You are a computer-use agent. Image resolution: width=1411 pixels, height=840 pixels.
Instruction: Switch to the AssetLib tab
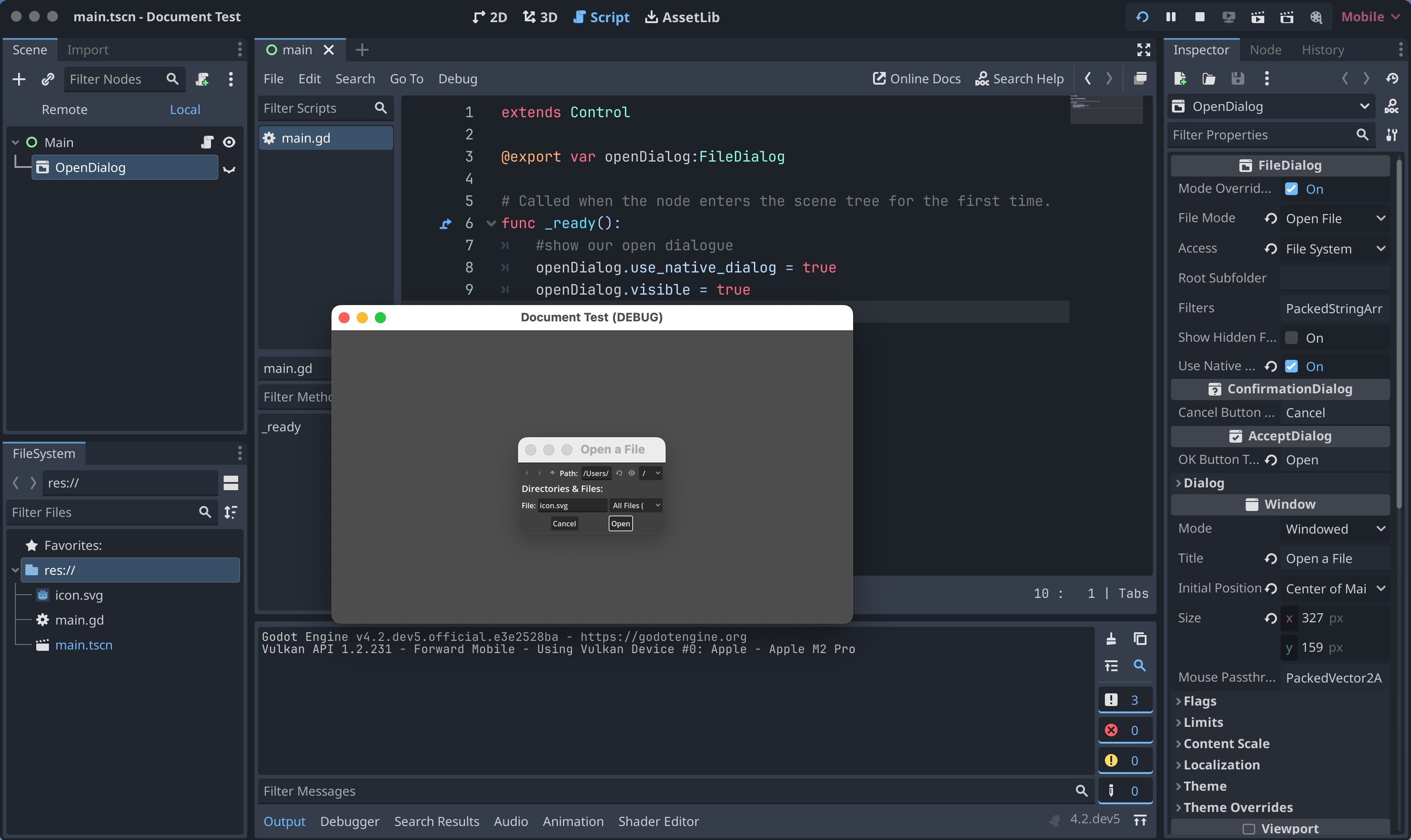[x=682, y=17]
